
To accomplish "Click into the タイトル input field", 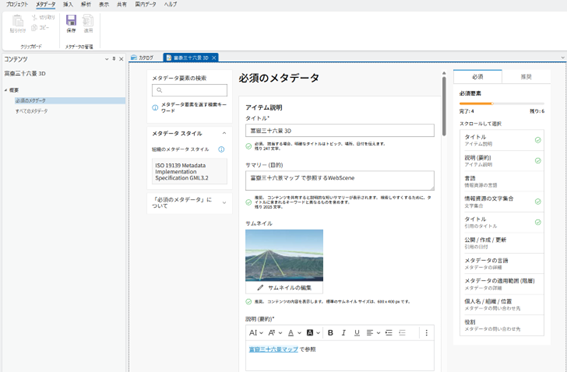I will (x=340, y=131).
